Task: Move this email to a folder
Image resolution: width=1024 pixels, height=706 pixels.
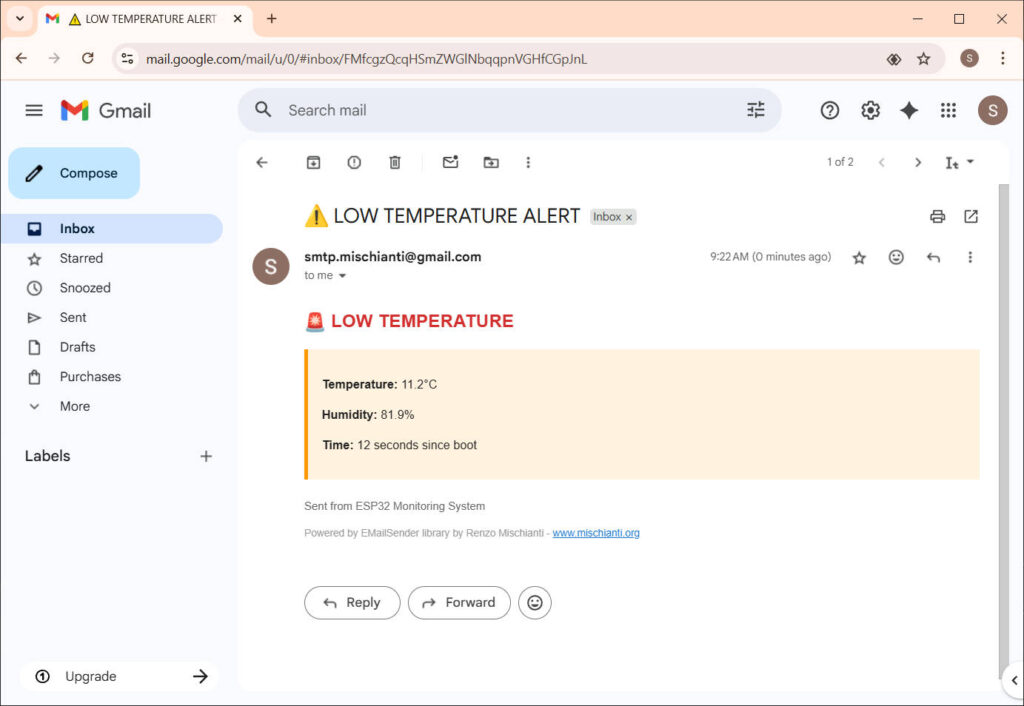Action: 490,161
